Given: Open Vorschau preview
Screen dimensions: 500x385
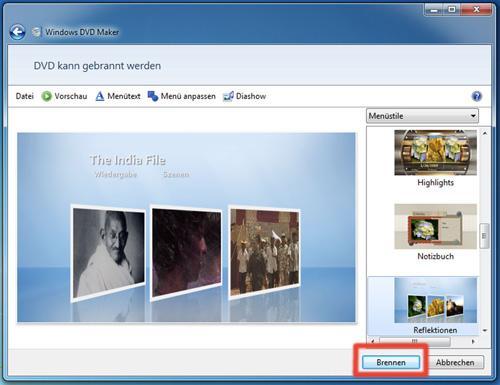Looking at the screenshot, I should pyautogui.click(x=71, y=96).
